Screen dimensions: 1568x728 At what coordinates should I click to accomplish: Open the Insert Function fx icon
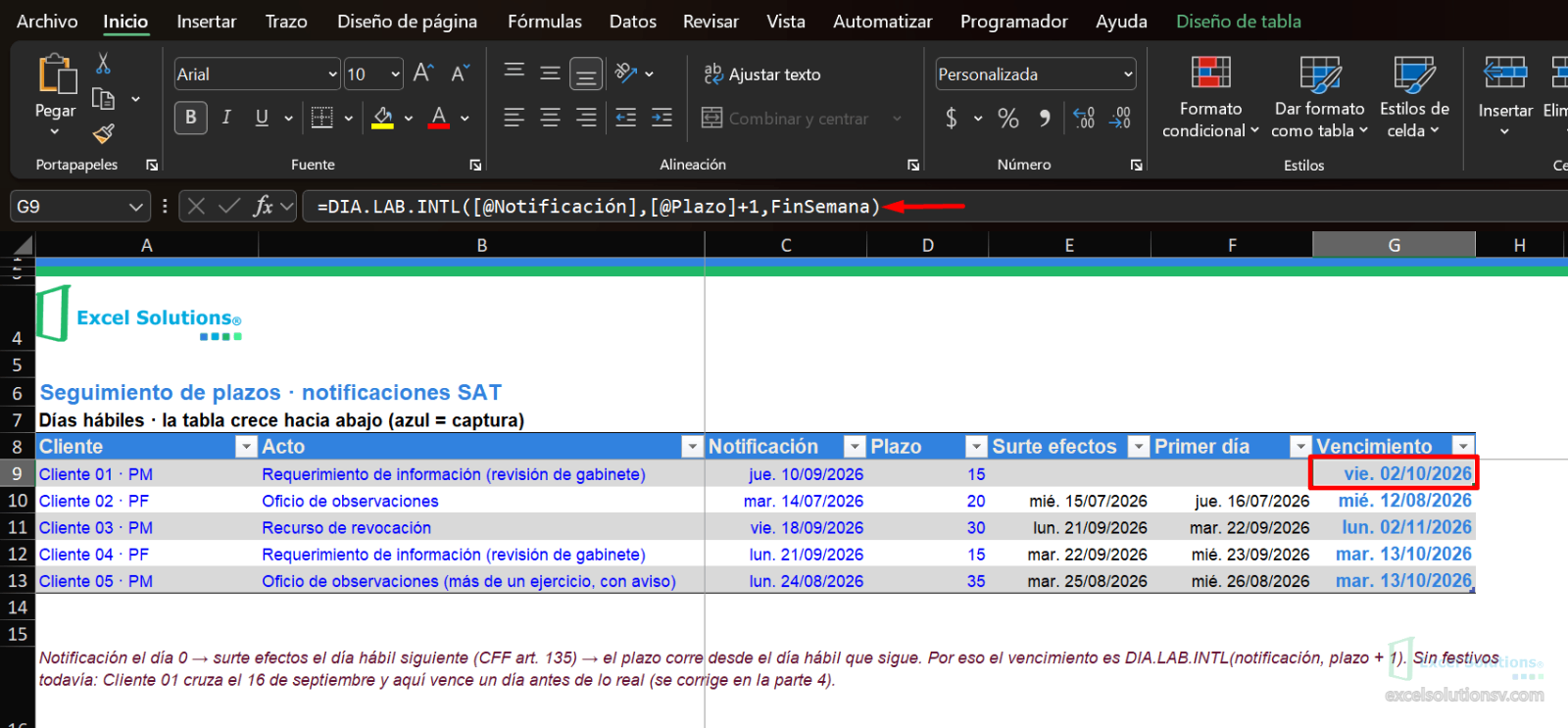point(263,207)
